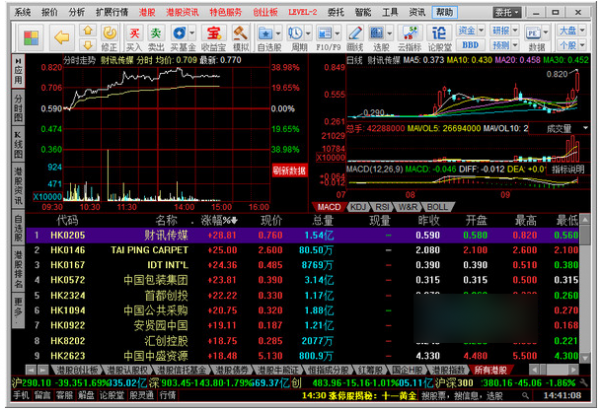This screenshot has width=600, height=410.
Task: Open the 帮助 menu
Action: click(x=444, y=13)
